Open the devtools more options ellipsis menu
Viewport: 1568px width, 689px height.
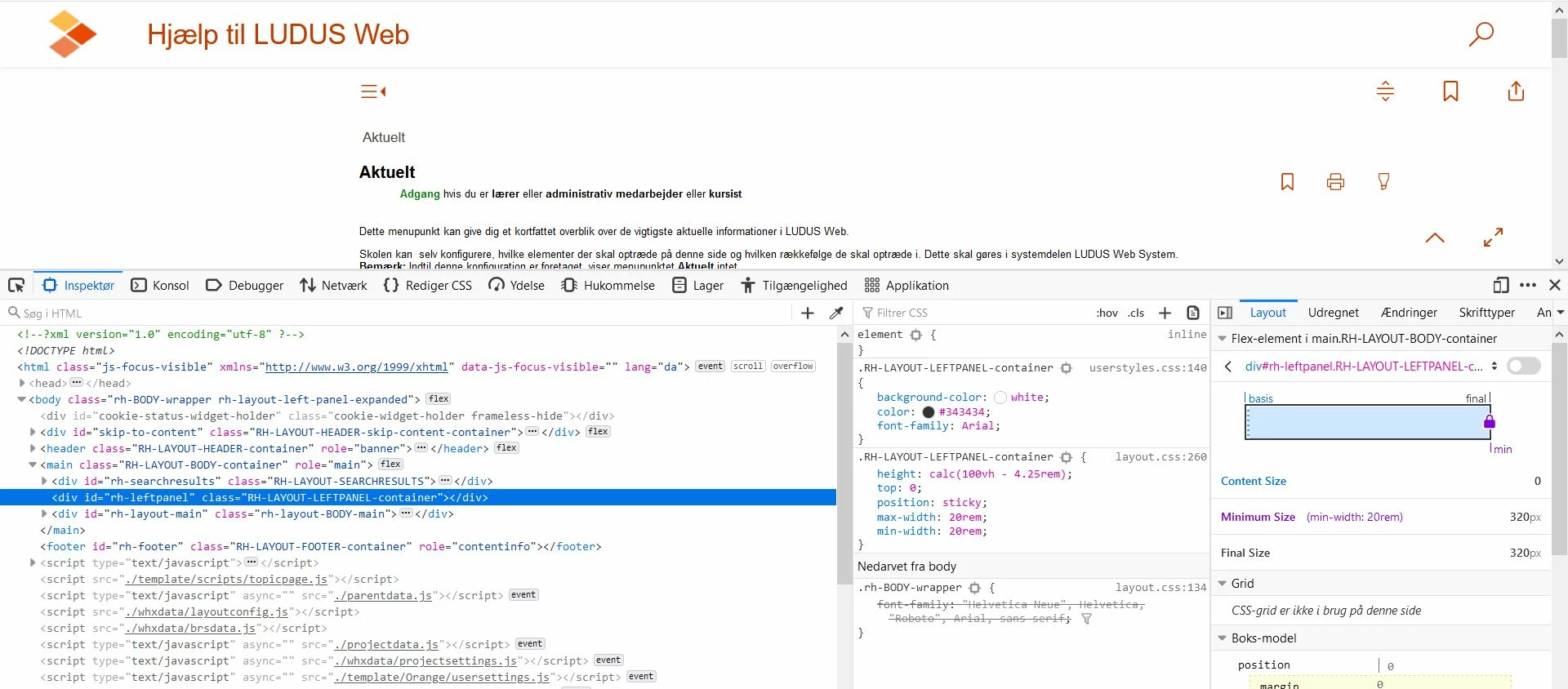1528,285
